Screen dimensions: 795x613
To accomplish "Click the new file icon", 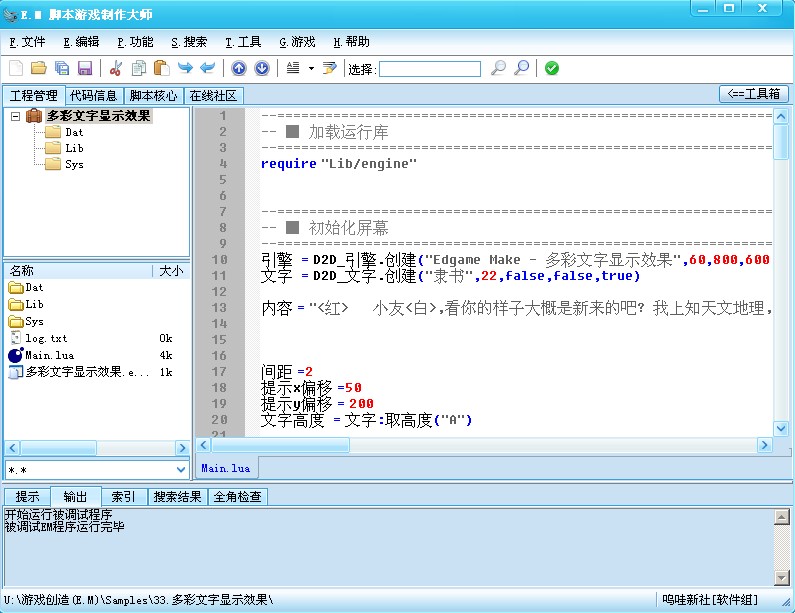I will tap(16, 68).
